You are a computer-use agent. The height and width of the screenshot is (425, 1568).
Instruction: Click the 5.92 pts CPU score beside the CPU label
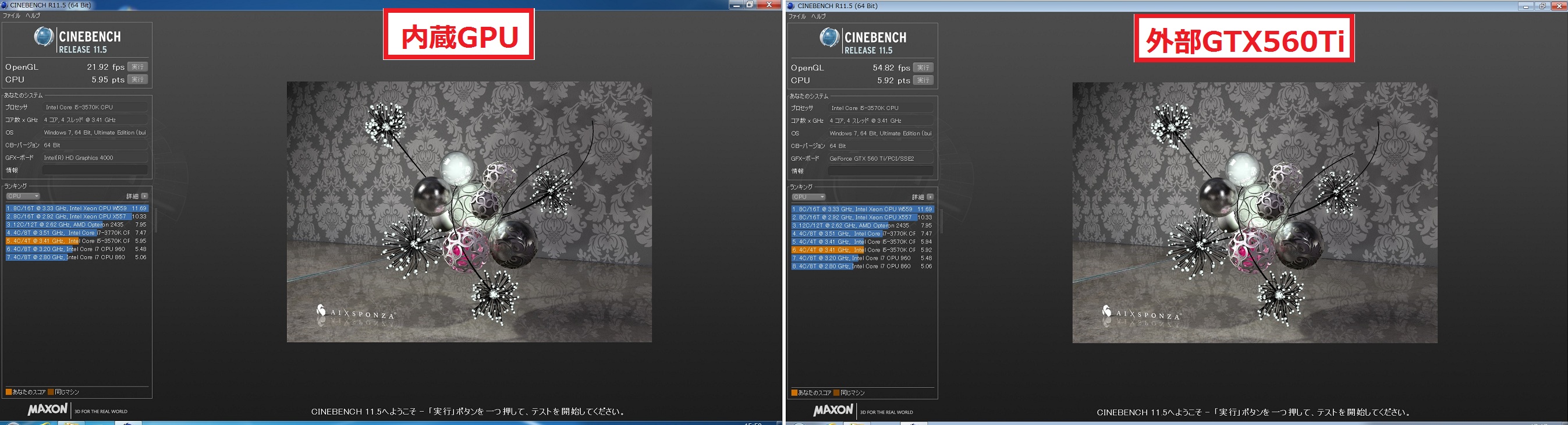pos(894,80)
